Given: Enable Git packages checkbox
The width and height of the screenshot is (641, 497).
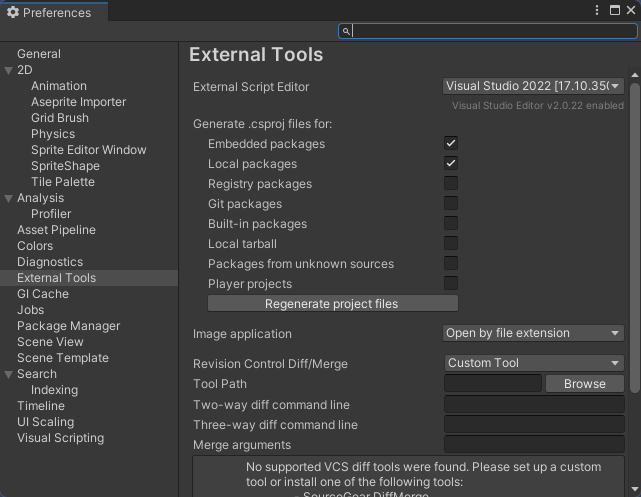Looking at the screenshot, I should [451, 203].
